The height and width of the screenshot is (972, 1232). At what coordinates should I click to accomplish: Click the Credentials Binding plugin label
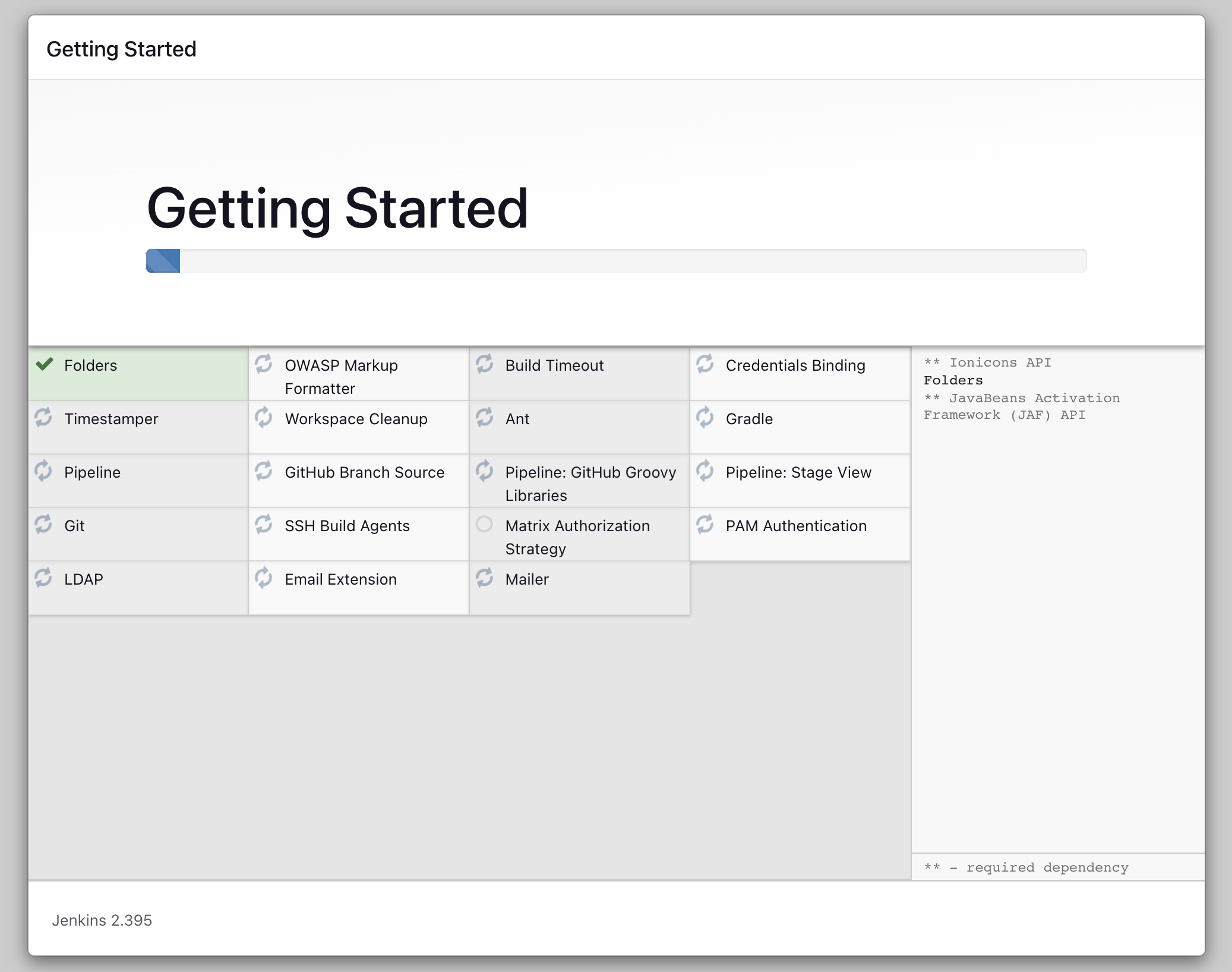point(795,365)
